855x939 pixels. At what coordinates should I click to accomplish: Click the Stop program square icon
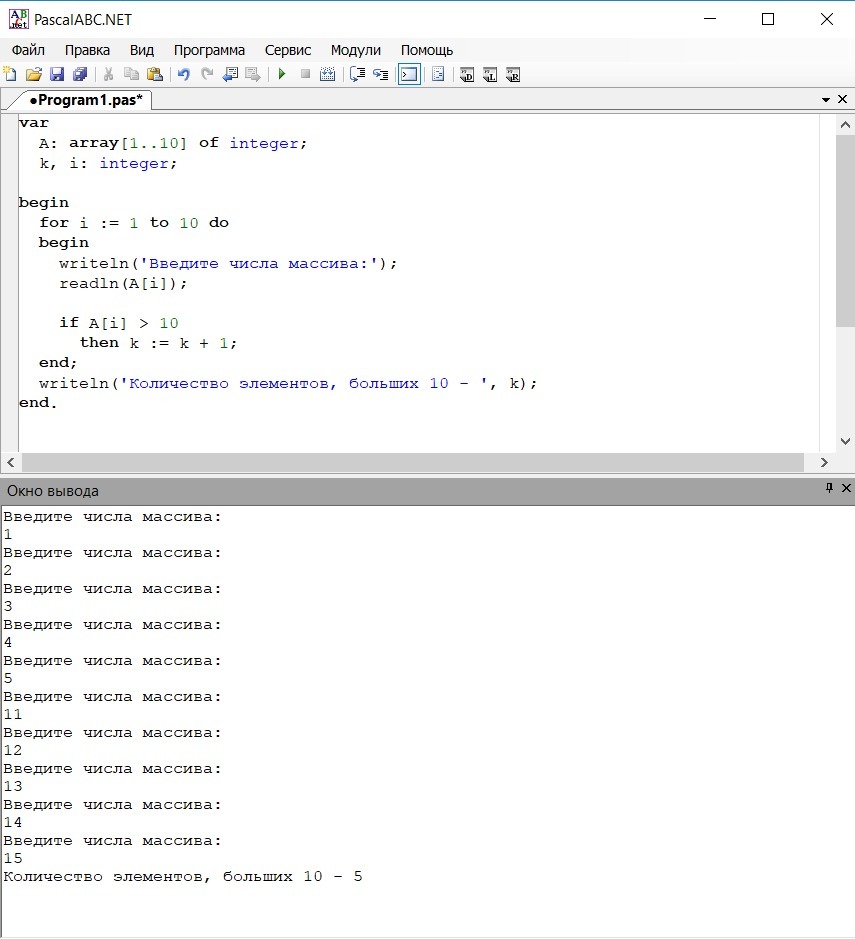pos(305,74)
